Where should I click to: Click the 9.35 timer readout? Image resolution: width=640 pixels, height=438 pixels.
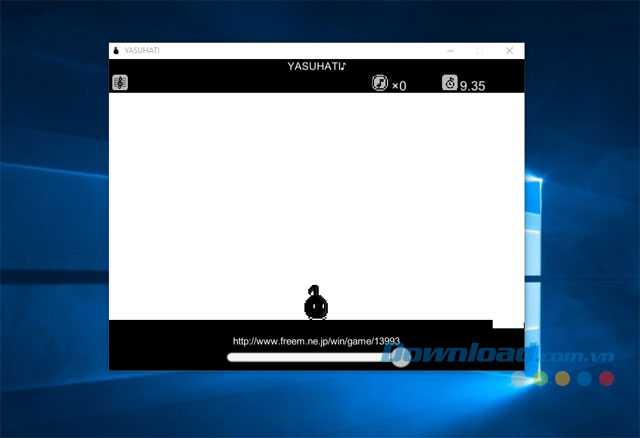click(x=472, y=86)
